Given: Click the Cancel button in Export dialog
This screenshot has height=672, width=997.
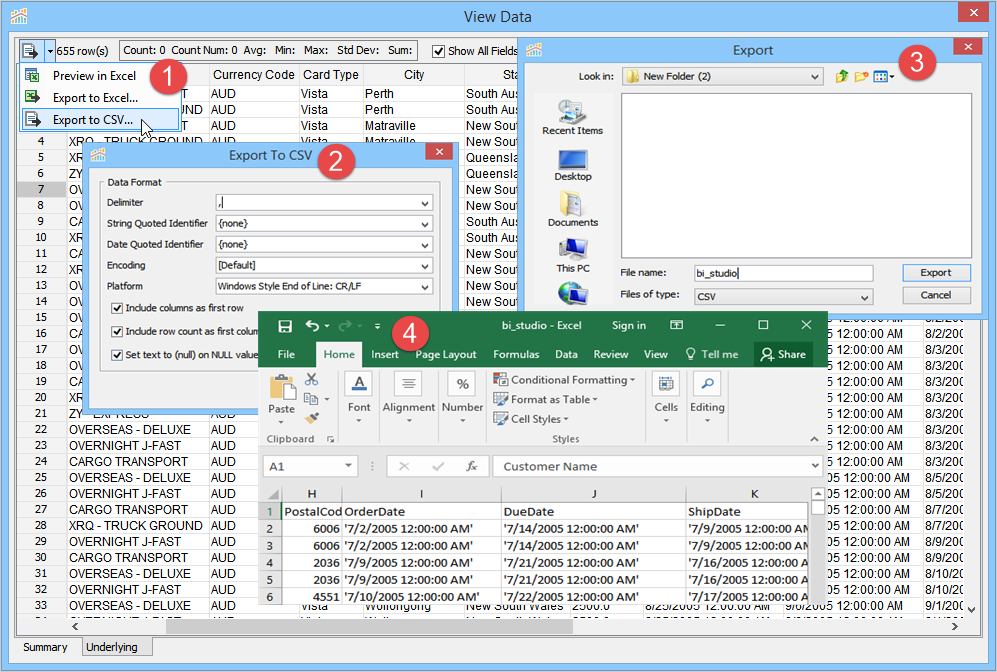Looking at the screenshot, I should point(936,295).
